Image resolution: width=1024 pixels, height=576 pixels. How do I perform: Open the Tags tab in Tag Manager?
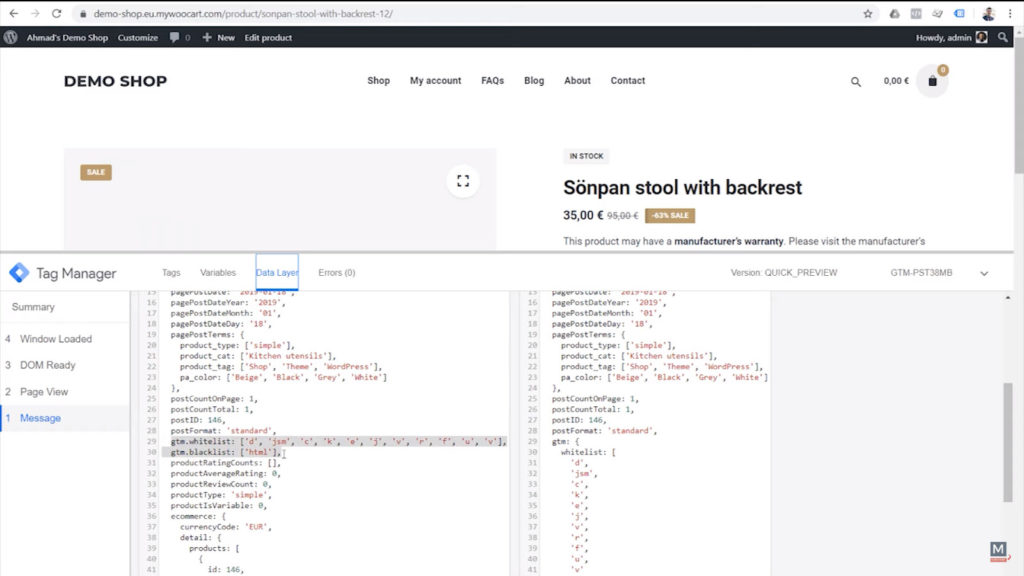pyautogui.click(x=171, y=272)
